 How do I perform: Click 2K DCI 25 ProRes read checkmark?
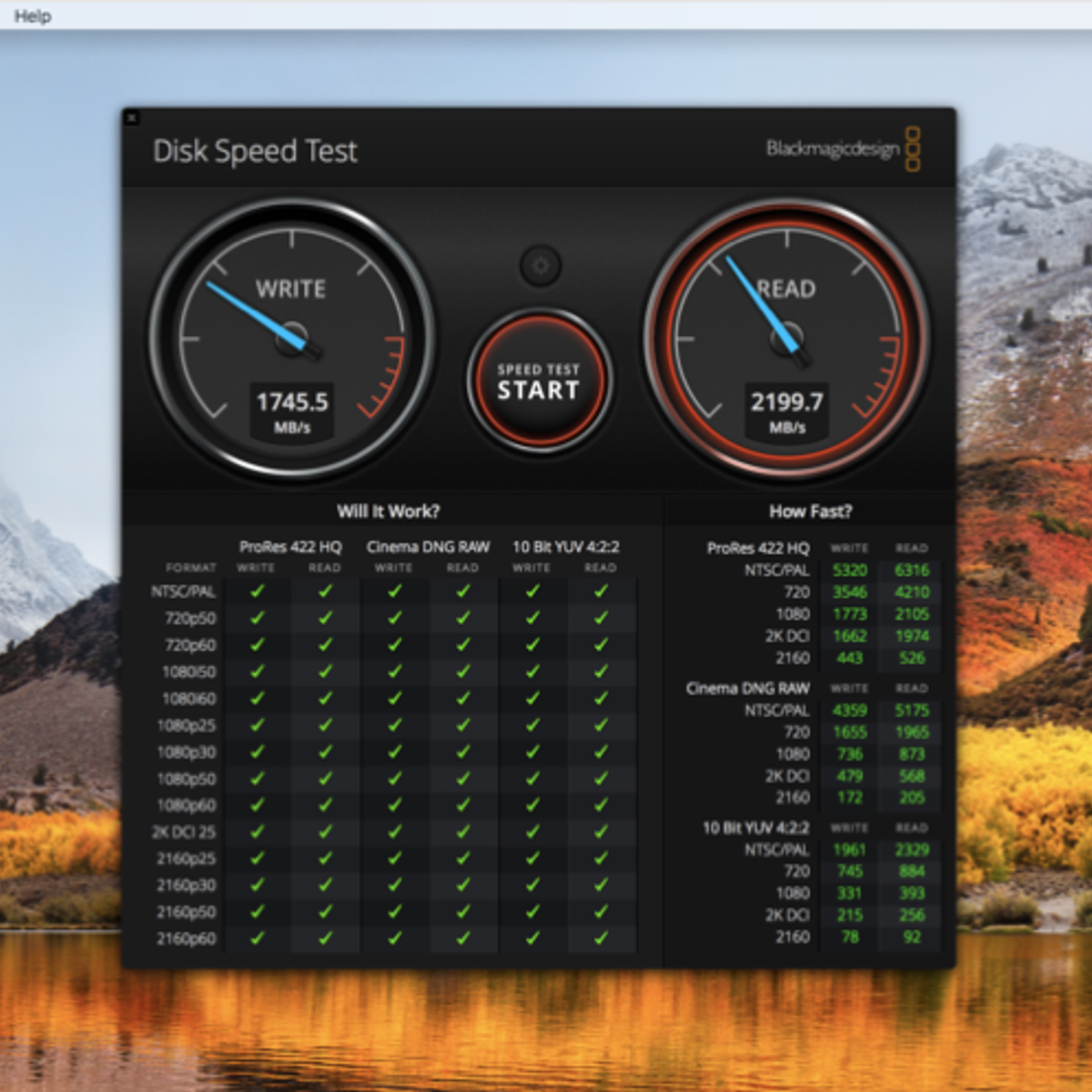pyautogui.click(x=325, y=832)
